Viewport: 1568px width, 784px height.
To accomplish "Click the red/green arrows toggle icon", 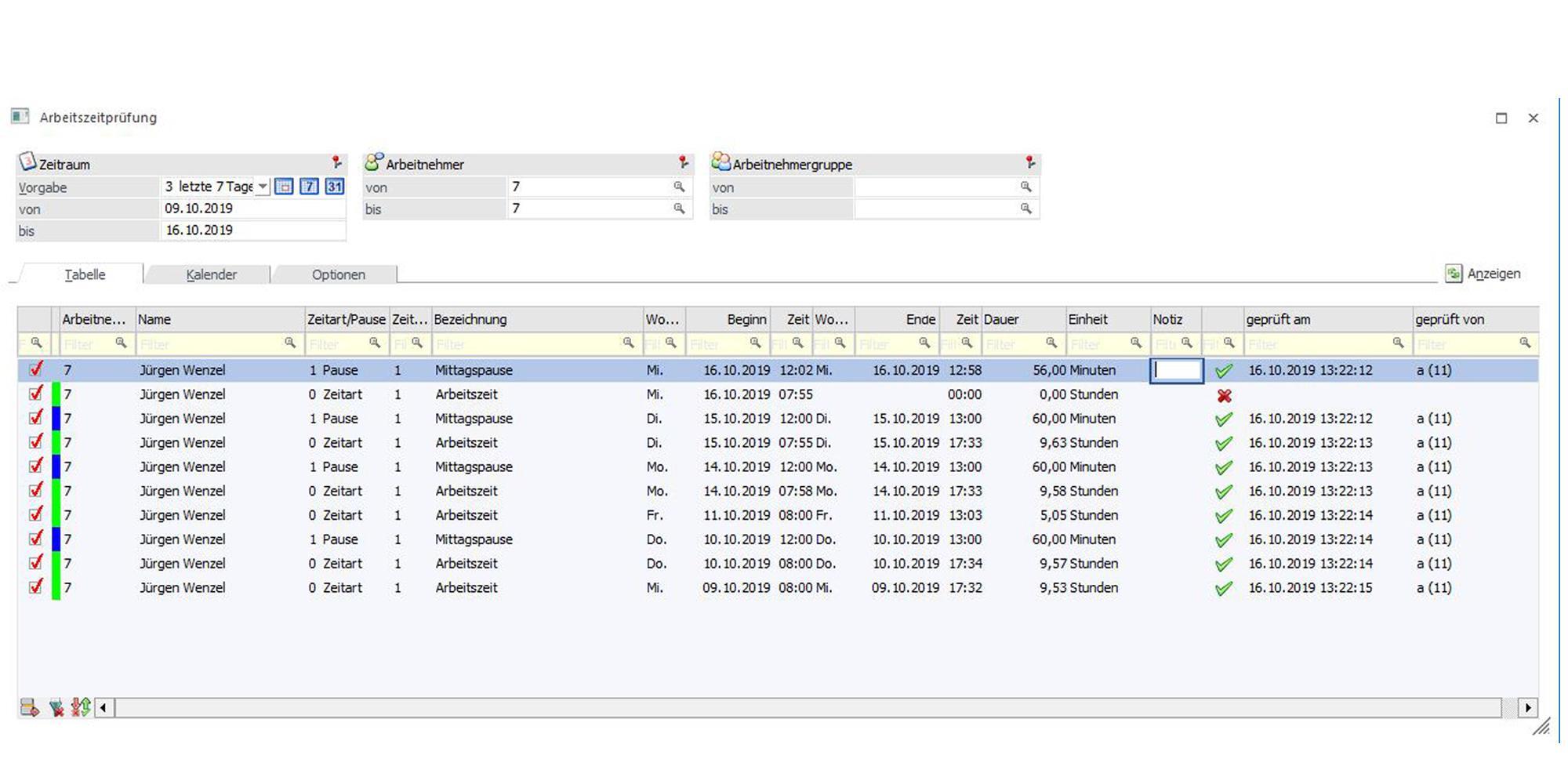I will [x=80, y=707].
